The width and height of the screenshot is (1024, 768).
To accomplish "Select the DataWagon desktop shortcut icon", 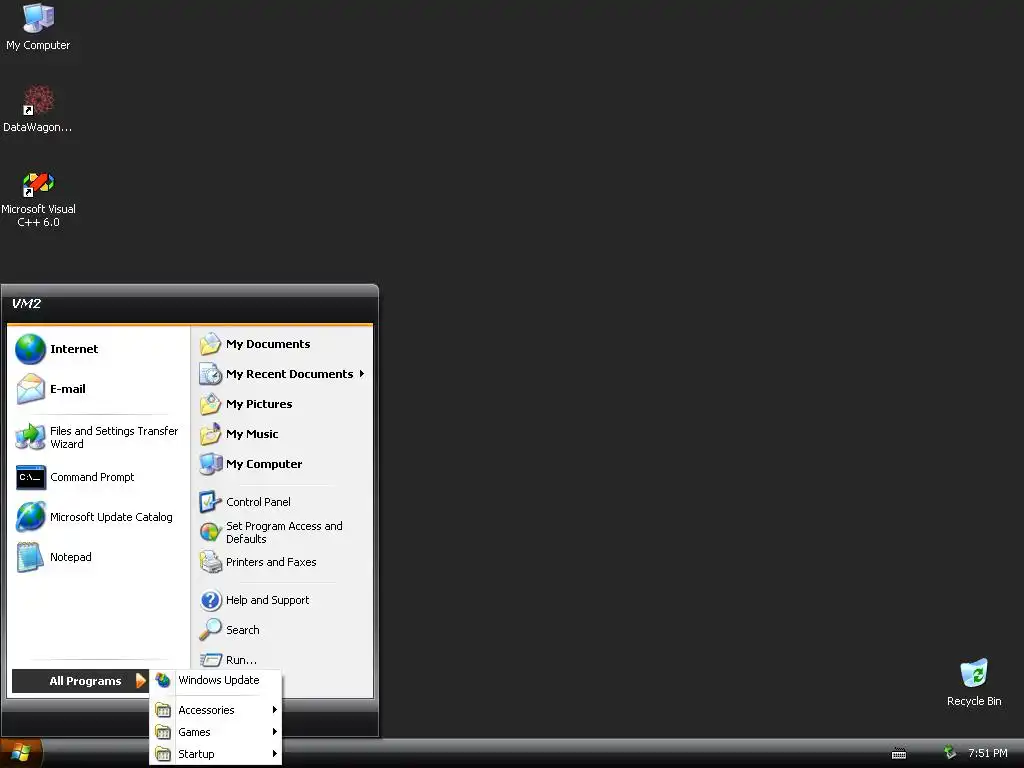I will coord(38,108).
